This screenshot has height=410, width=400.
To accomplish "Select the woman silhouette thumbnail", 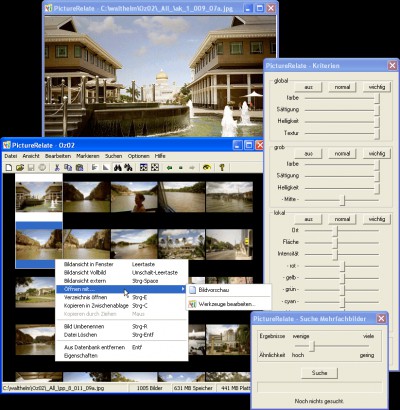I will (134, 197).
